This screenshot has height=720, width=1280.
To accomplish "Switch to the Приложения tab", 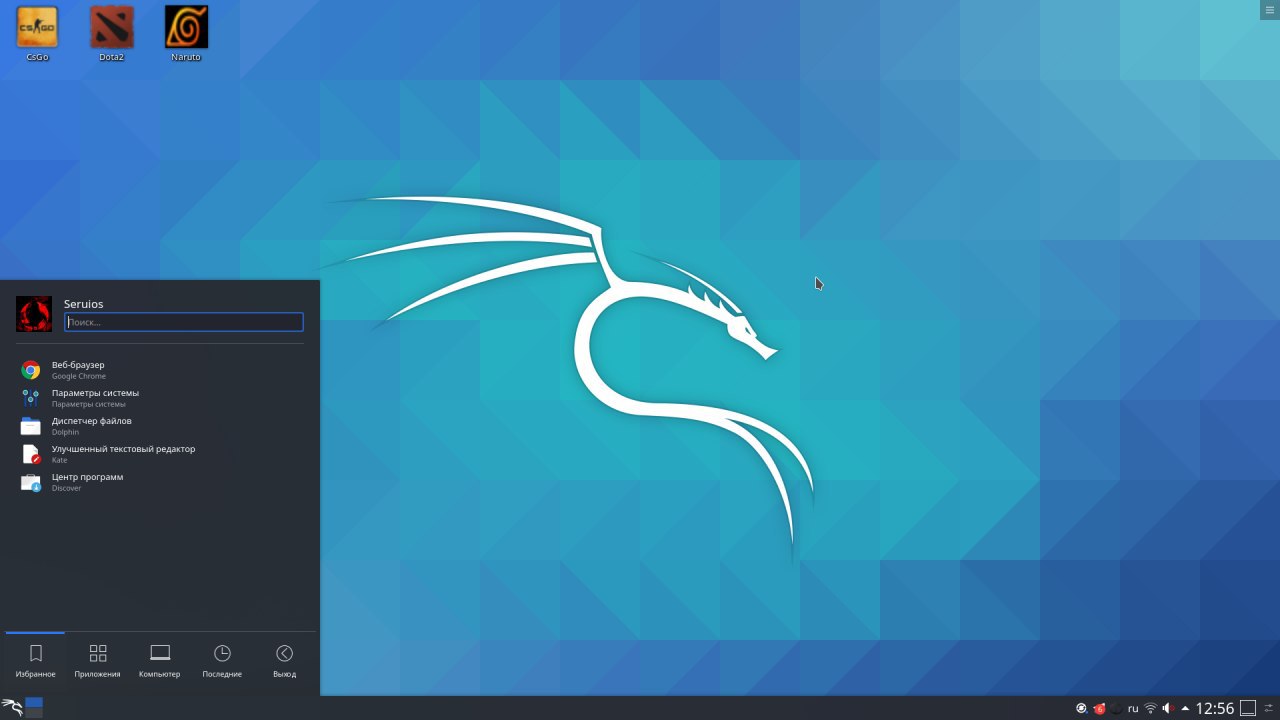I will [97, 660].
